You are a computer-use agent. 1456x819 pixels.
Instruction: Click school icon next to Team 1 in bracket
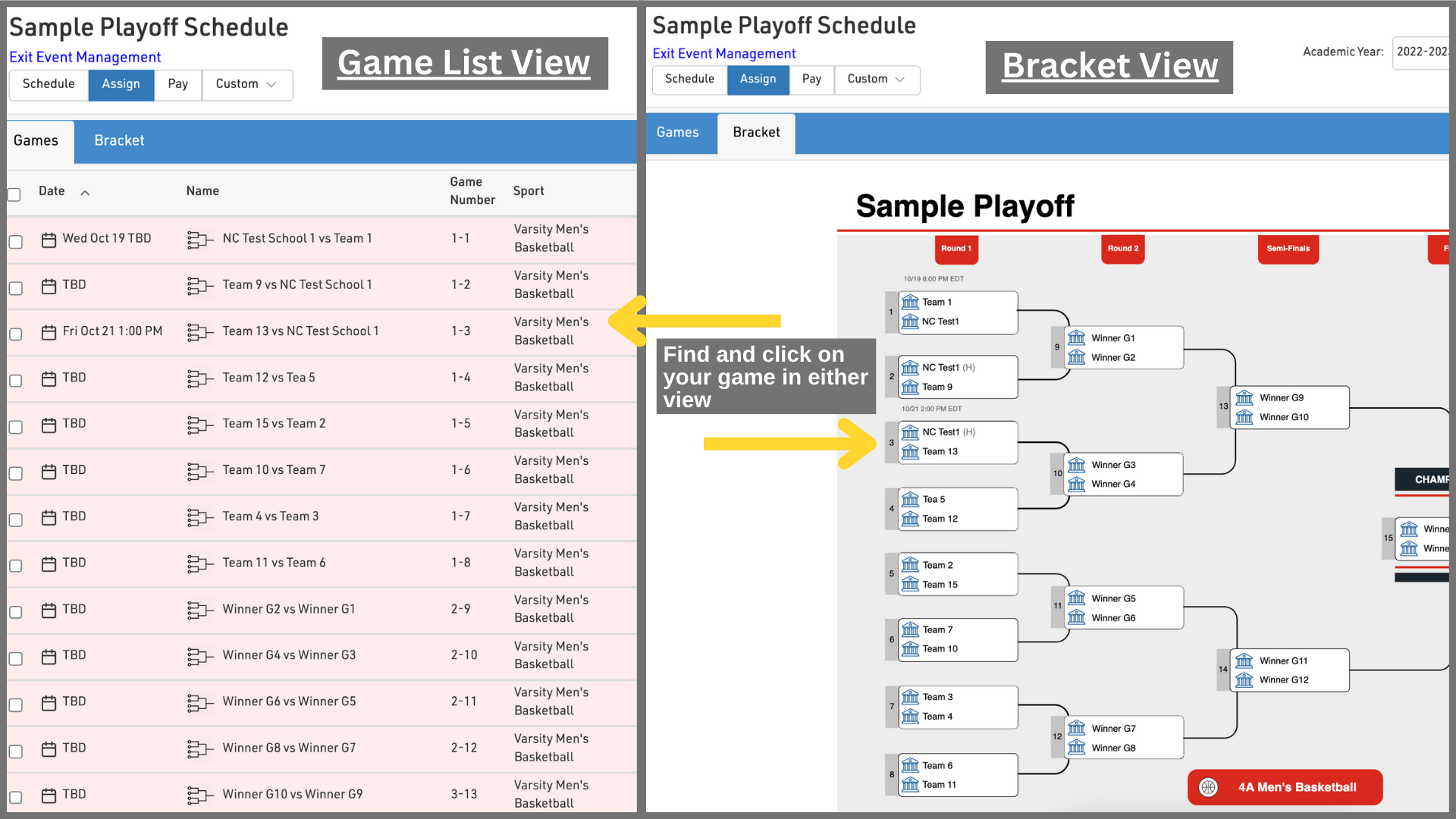(x=910, y=302)
